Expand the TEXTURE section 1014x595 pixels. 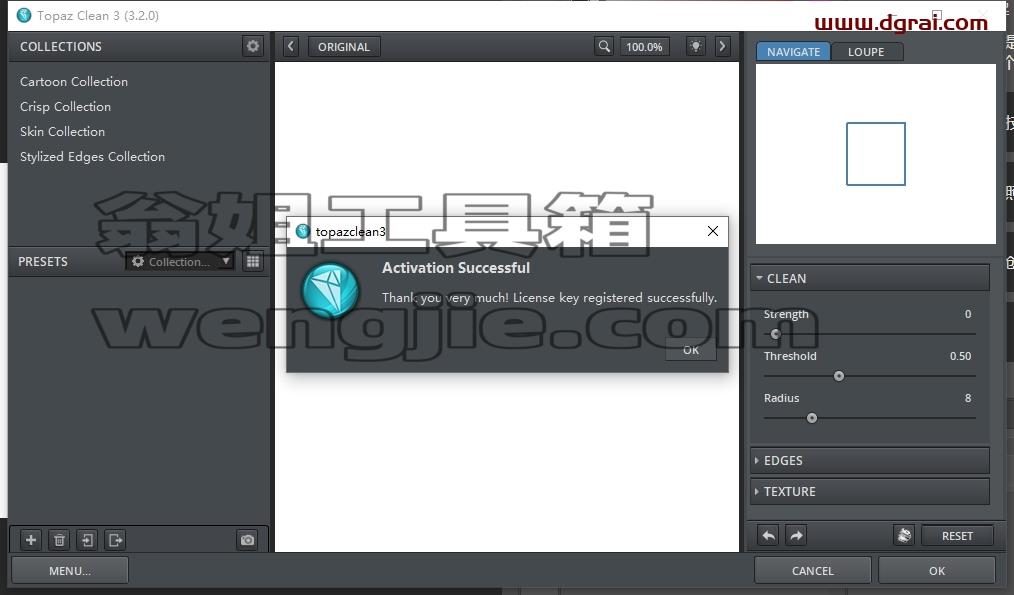tap(869, 492)
